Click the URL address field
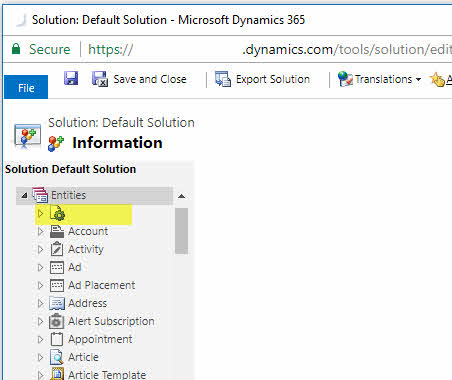Screen dimensions: 452x380 click(269, 50)
